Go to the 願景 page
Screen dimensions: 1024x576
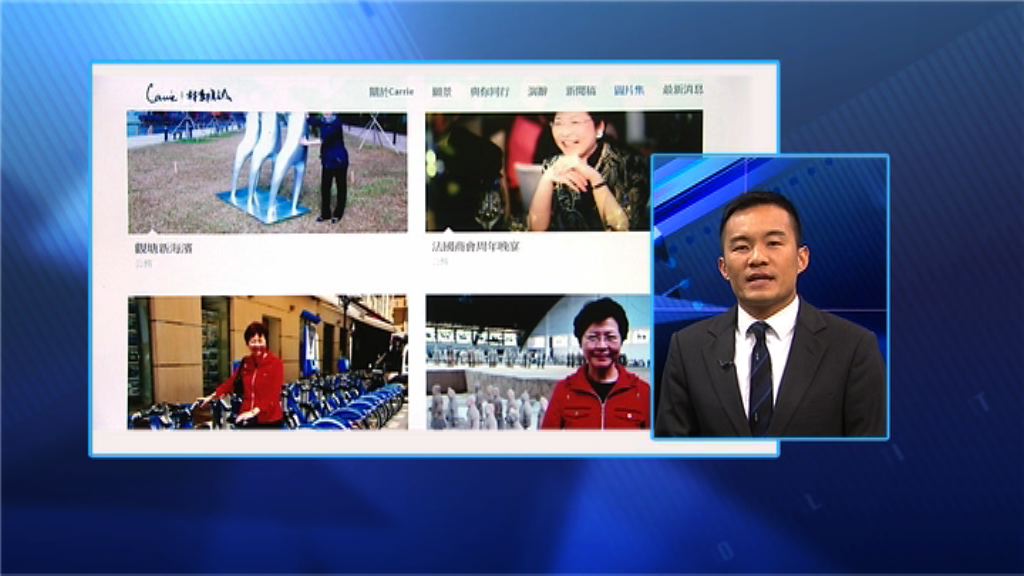point(442,91)
